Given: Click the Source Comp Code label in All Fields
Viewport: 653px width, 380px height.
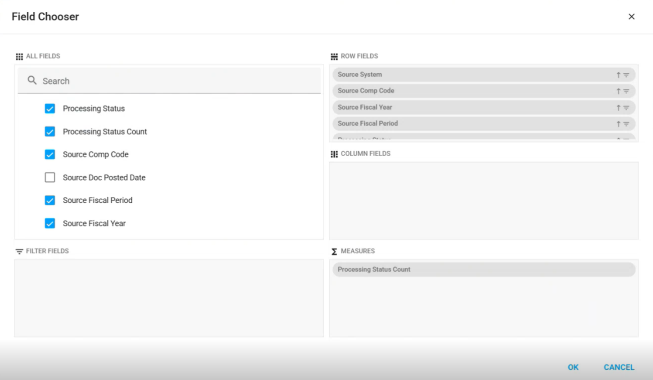Looking at the screenshot, I should pos(95,155).
